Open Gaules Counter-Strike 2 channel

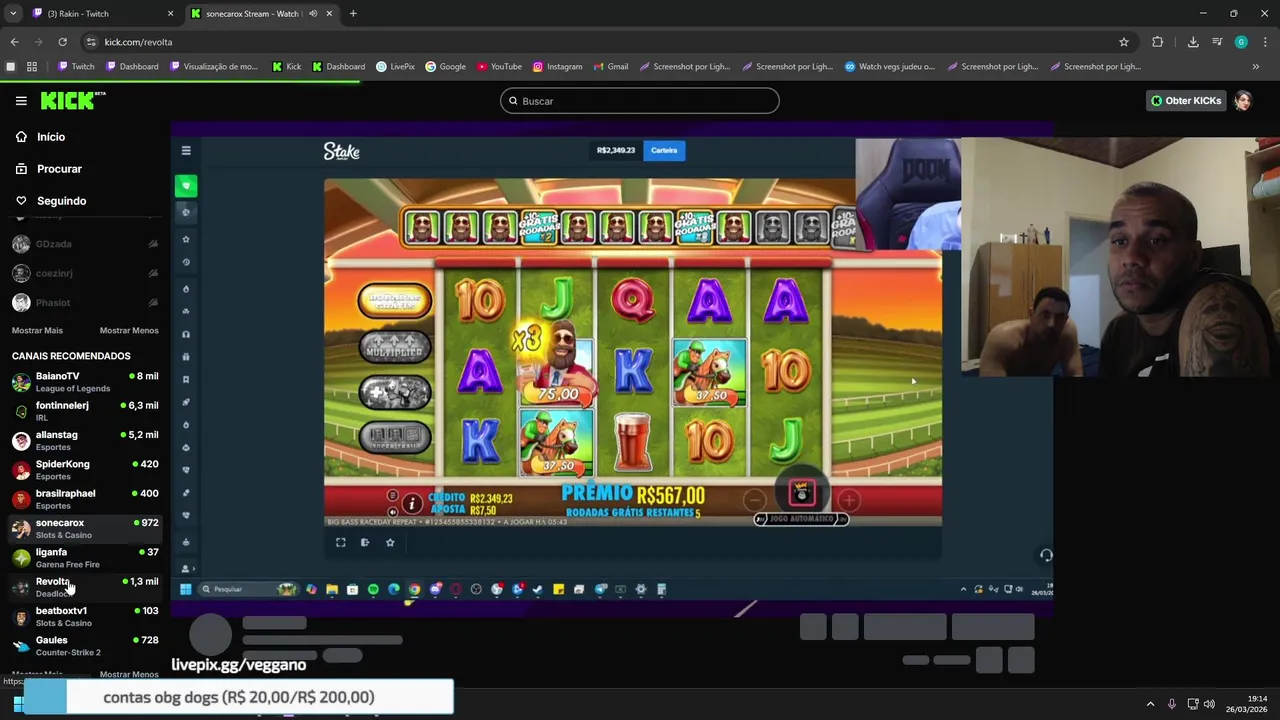85,645
